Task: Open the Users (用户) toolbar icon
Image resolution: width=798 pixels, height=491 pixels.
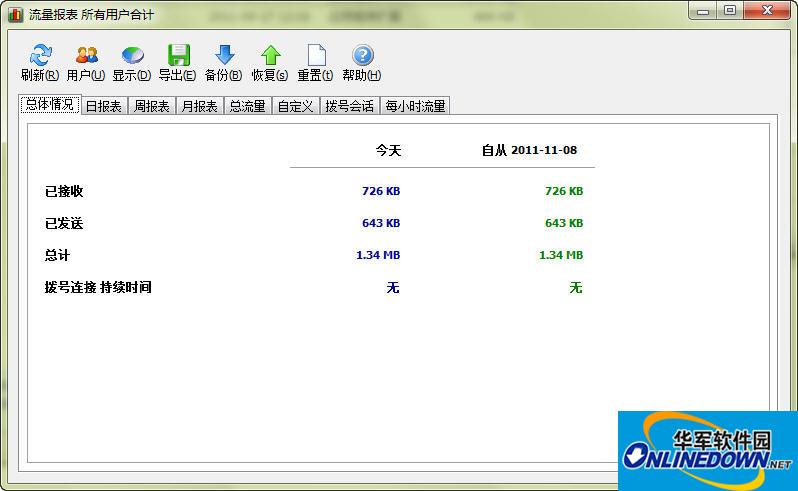Action: point(86,56)
